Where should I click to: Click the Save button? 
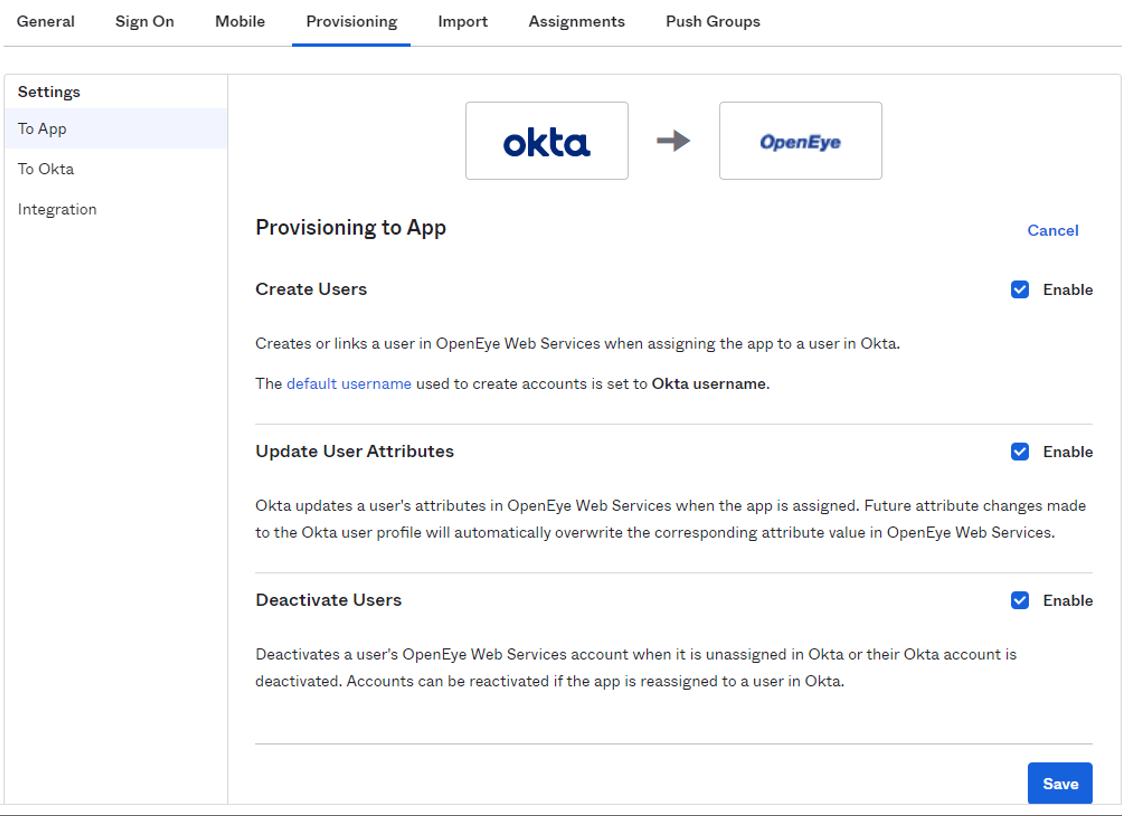click(x=1059, y=783)
